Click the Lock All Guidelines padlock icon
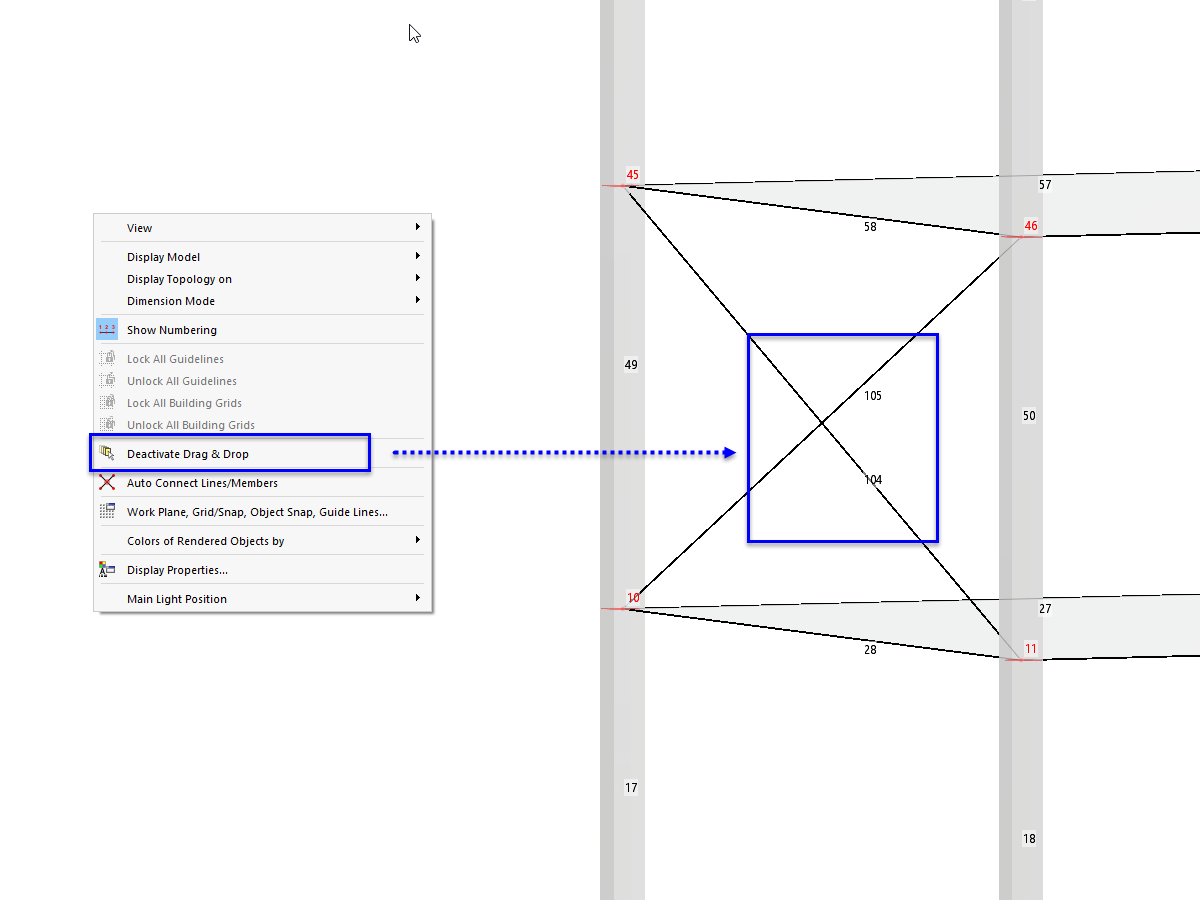The height and width of the screenshot is (900, 1200). coord(106,358)
